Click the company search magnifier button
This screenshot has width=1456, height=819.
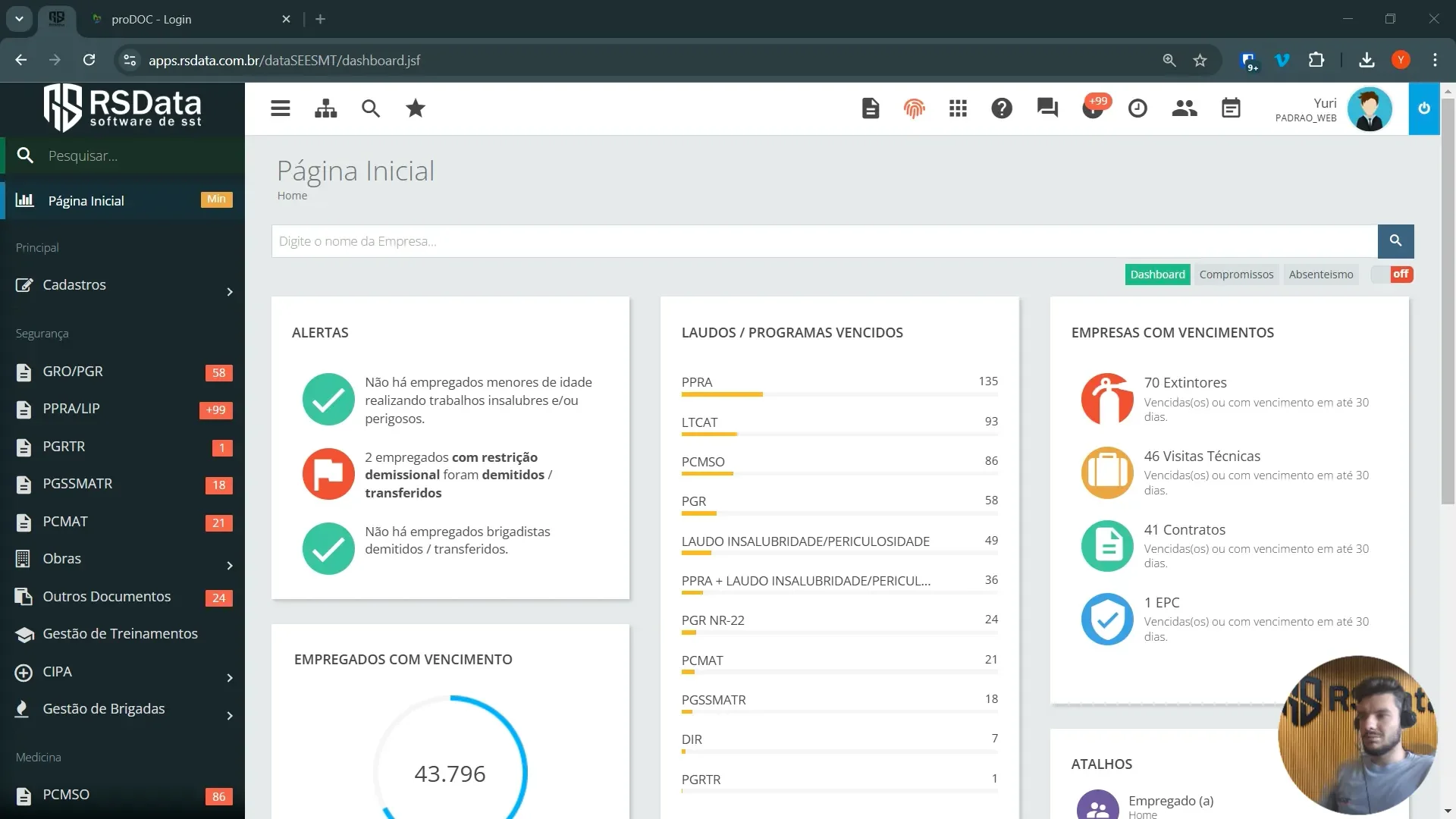1395,240
